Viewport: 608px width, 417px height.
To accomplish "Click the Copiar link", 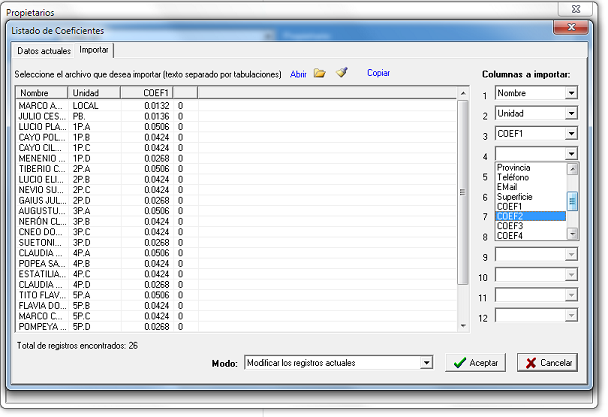I will point(378,73).
